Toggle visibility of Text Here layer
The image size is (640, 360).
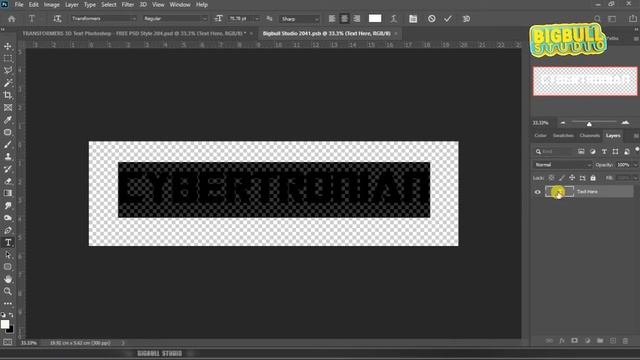[x=538, y=192]
